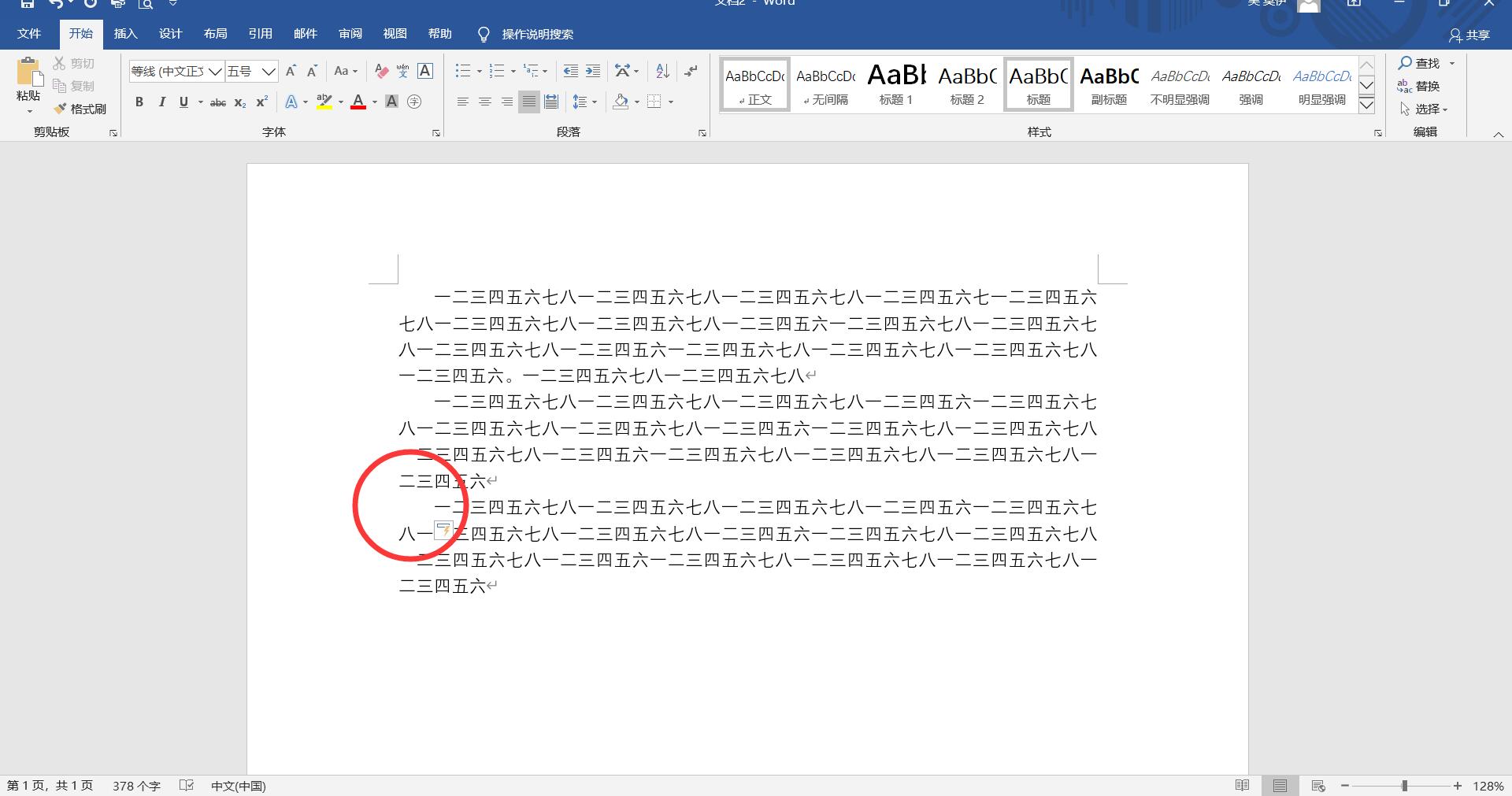Click the Format Painter (格式刷) button
This screenshot has height=796, width=1512.
(80, 109)
